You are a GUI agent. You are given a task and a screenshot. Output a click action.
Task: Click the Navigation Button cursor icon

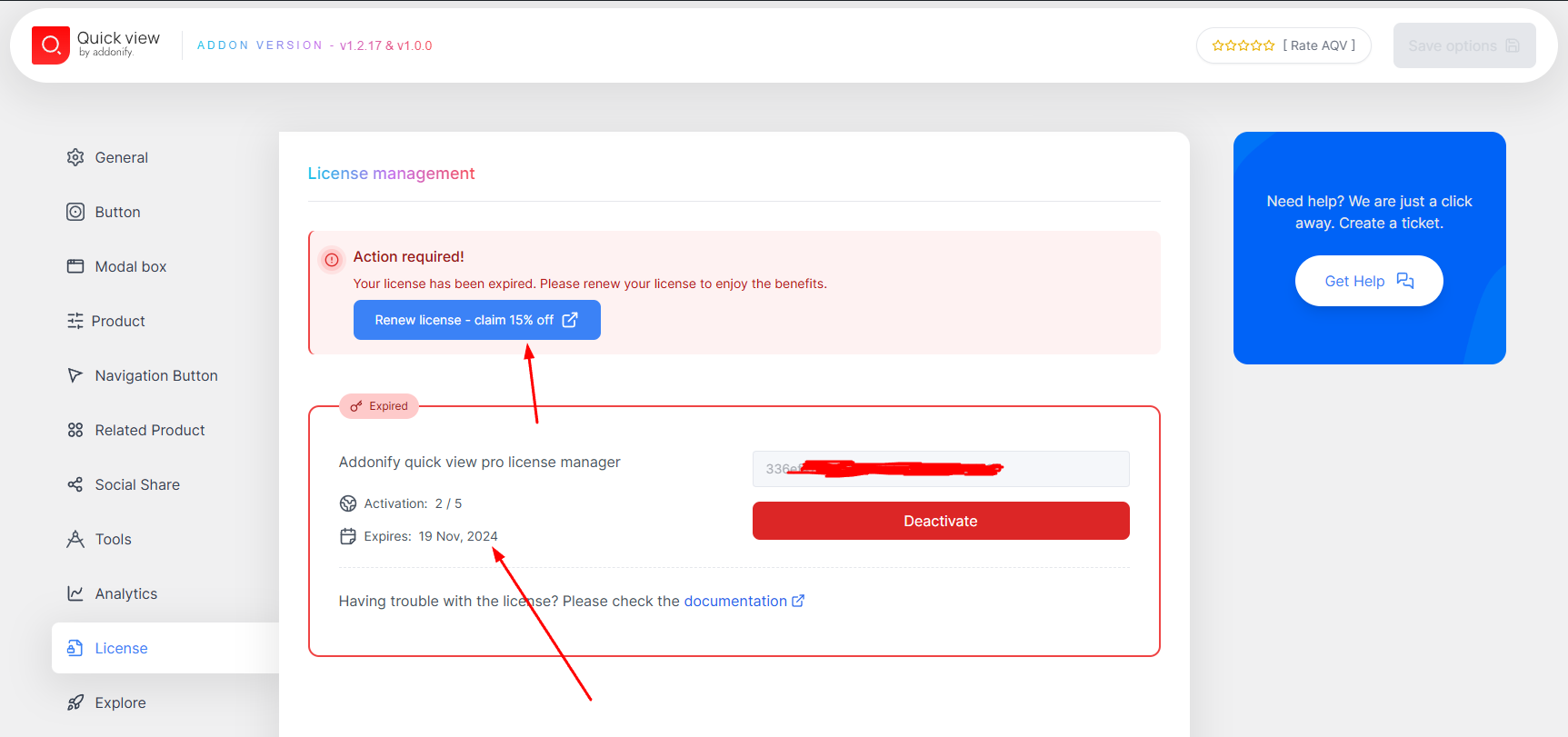pyautogui.click(x=75, y=375)
